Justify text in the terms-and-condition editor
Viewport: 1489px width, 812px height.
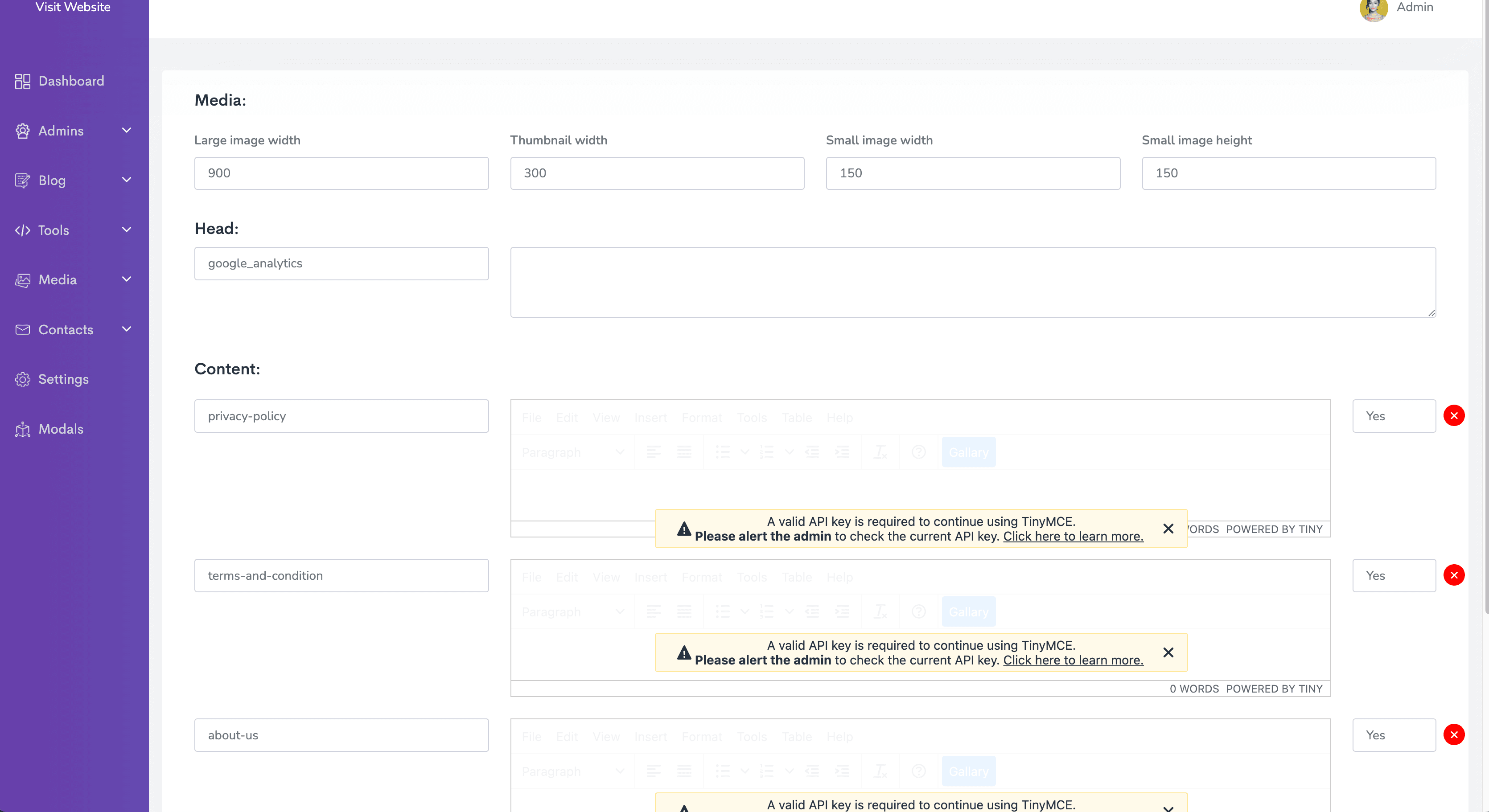(x=684, y=611)
